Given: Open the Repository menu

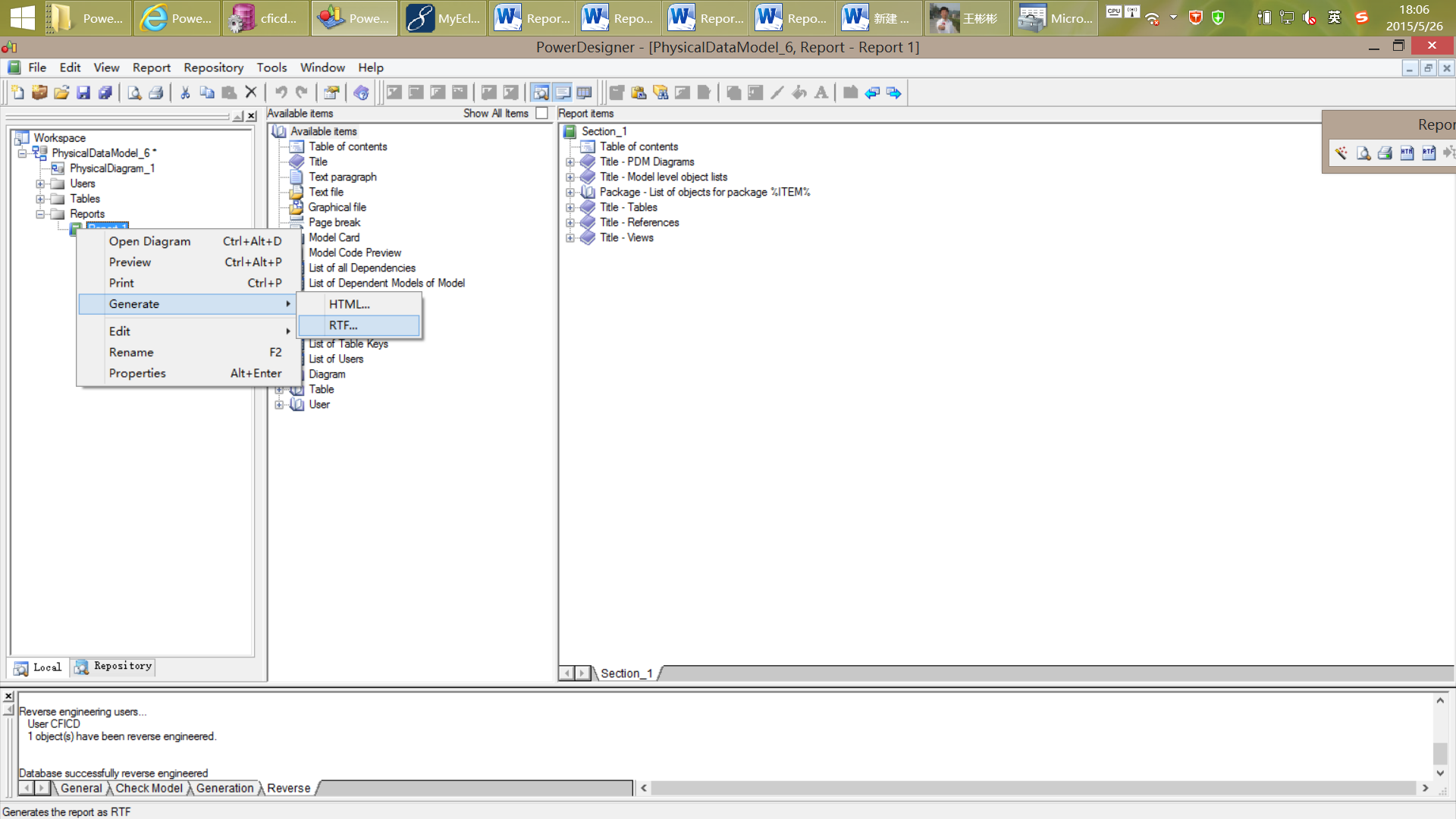Looking at the screenshot, I should pos(213,67).
